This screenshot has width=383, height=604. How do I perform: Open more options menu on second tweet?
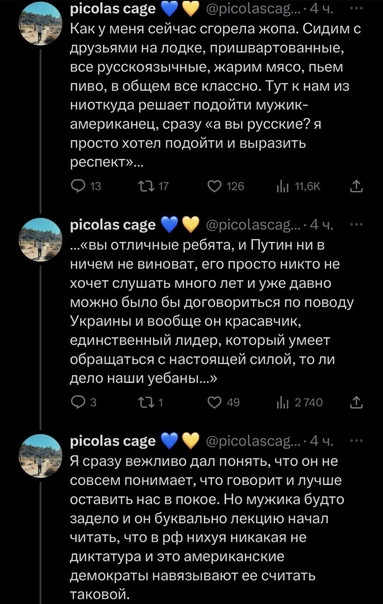pyautogui.click(x=356, y=224)
